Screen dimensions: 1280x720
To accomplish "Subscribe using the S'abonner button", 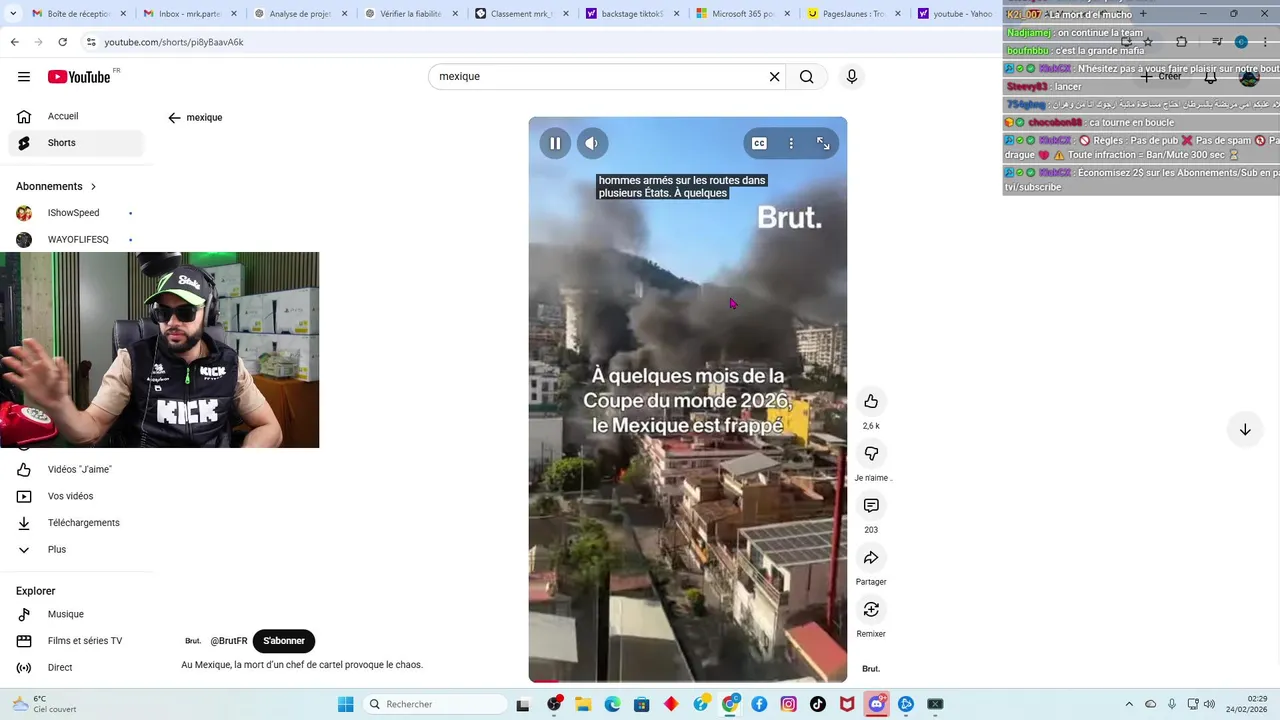I will pos(284,641).
